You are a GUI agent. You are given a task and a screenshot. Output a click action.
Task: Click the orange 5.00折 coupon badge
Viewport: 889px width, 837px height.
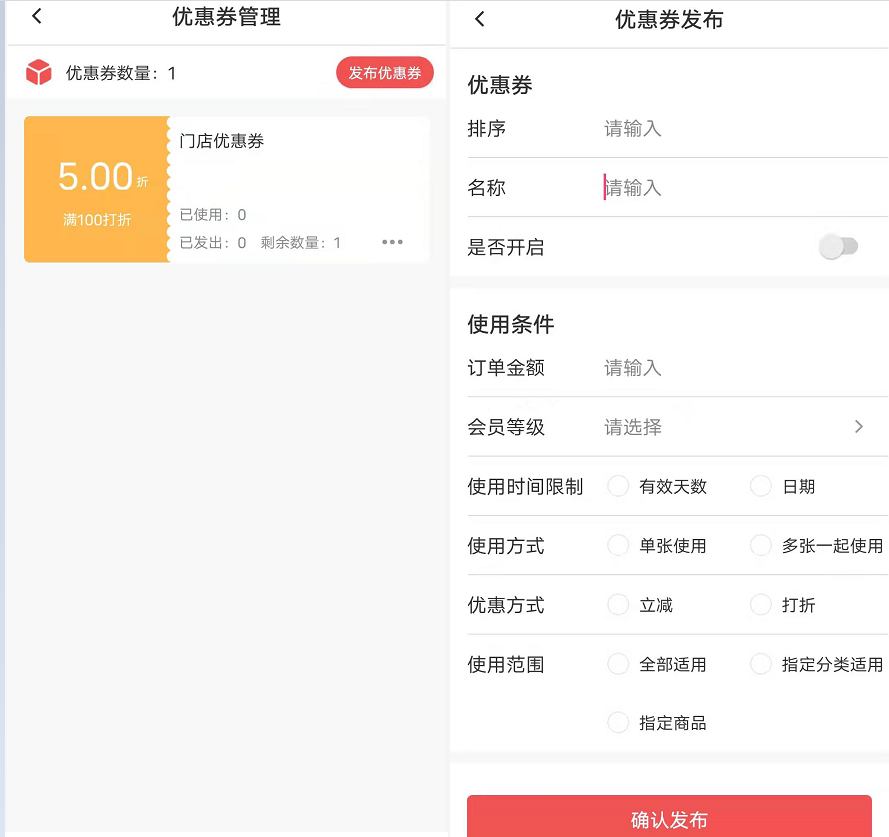click(96, 189)
